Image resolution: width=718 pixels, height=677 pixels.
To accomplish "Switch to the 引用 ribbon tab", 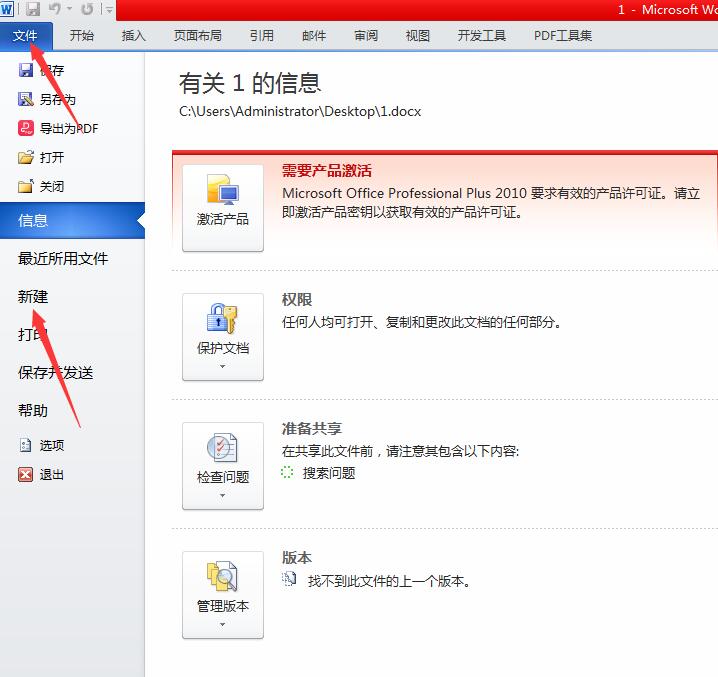I will (261, 36).
